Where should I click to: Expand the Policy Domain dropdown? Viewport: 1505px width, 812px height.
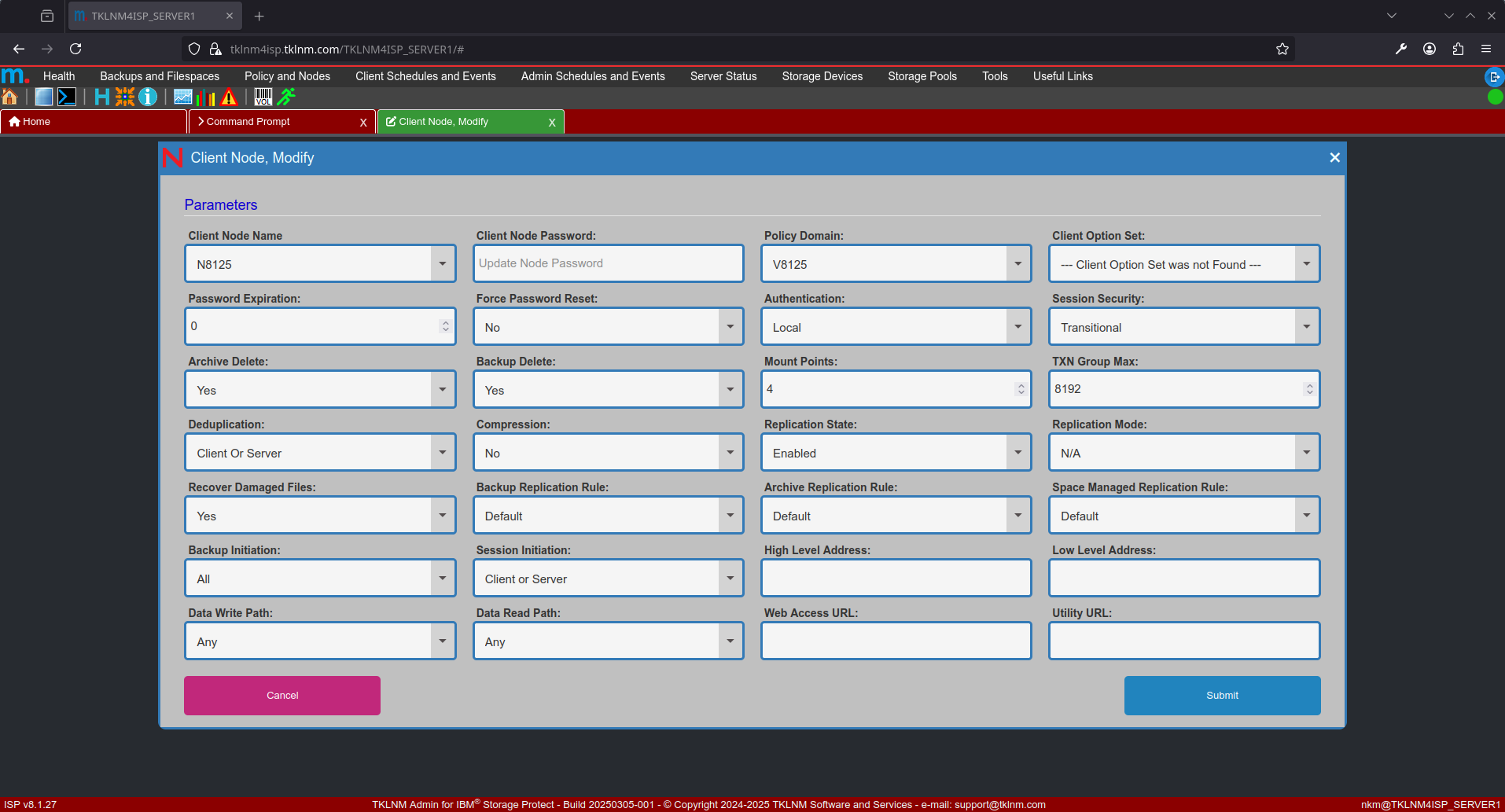tap(1017, 264)
